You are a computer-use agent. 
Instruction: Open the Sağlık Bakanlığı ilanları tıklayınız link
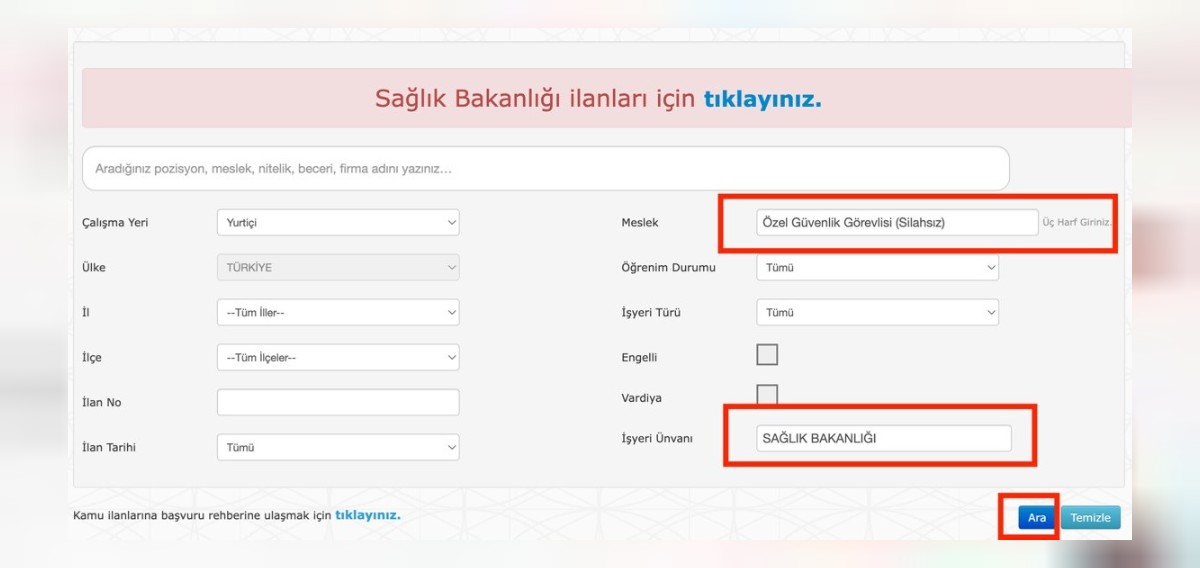tap(762, 99)
